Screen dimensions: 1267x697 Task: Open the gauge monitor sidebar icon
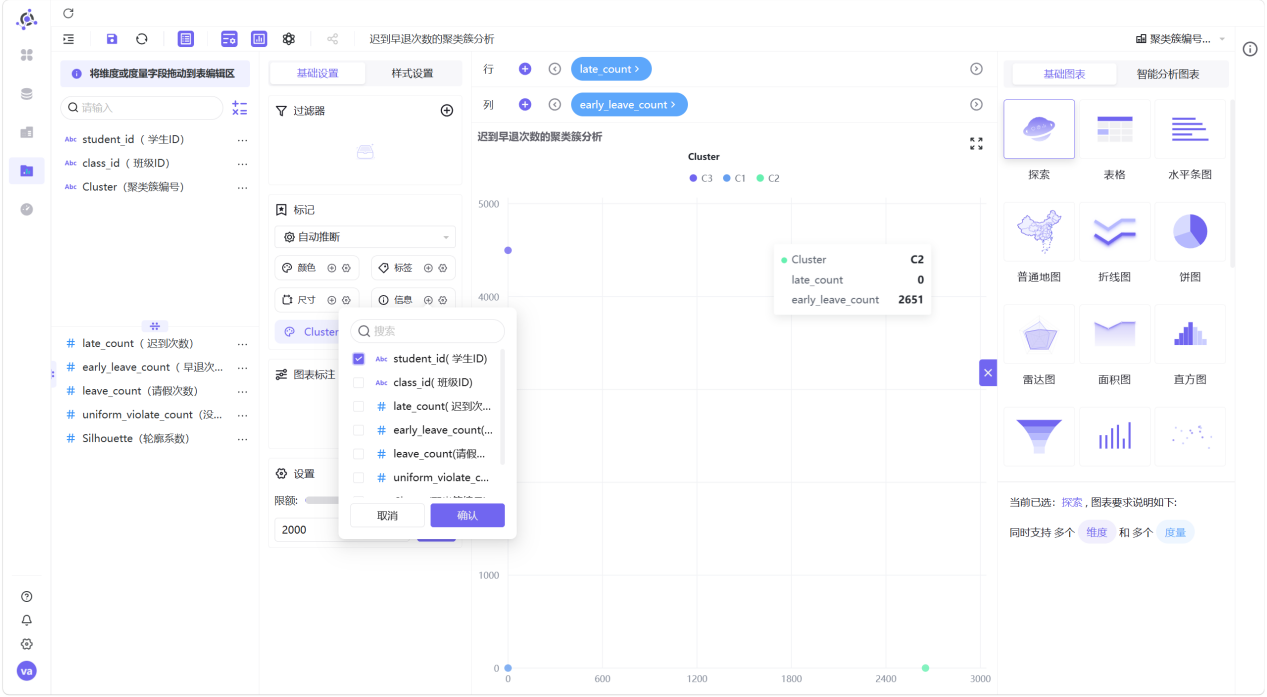coord(27,209)
